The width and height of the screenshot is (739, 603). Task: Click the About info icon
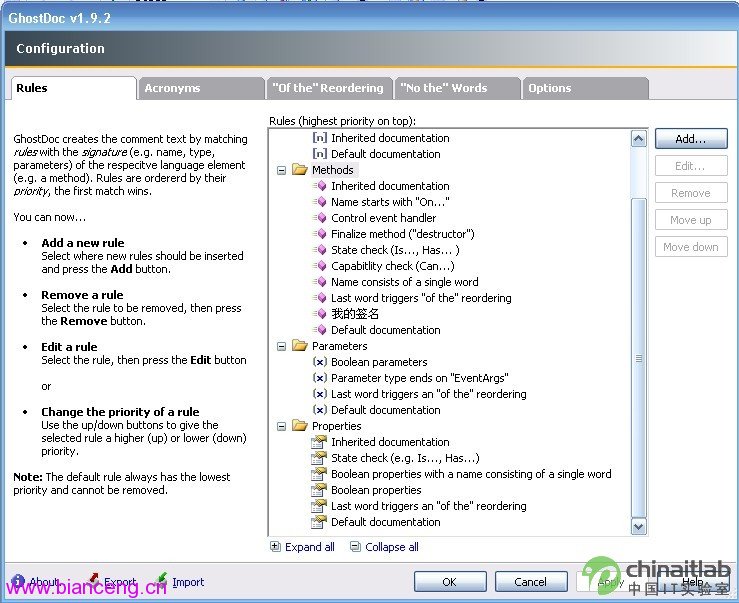[18, 581]
